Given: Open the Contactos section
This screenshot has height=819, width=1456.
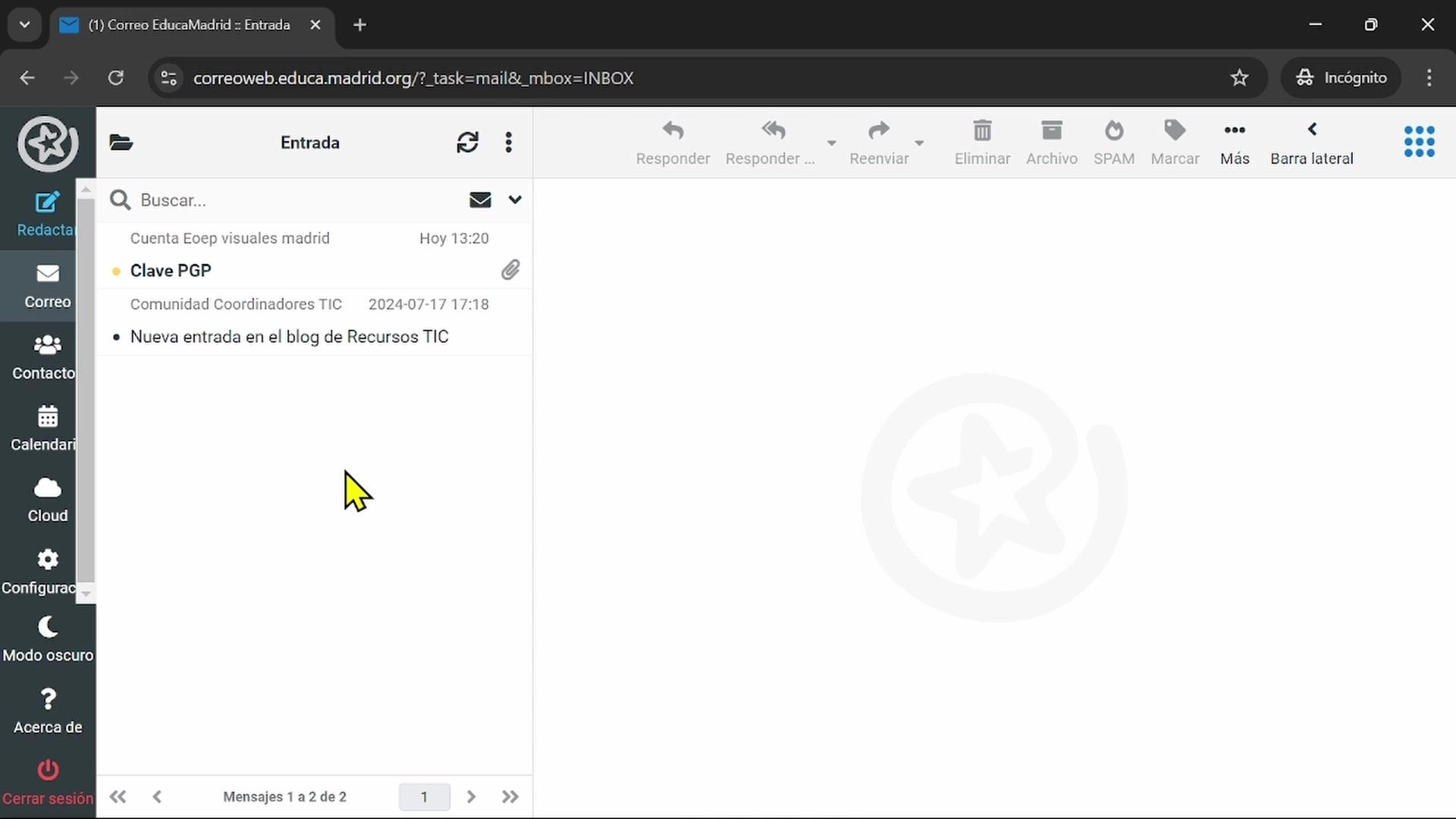Looking at the screenshot, I should 47,356.
